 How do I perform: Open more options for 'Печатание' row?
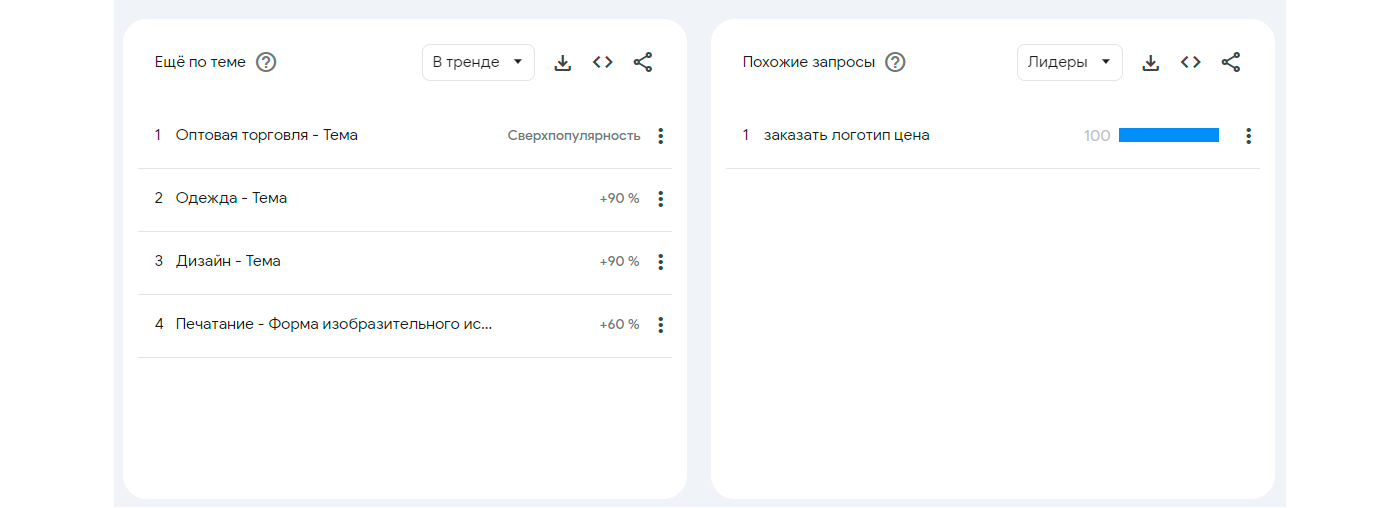click(660, 325)
